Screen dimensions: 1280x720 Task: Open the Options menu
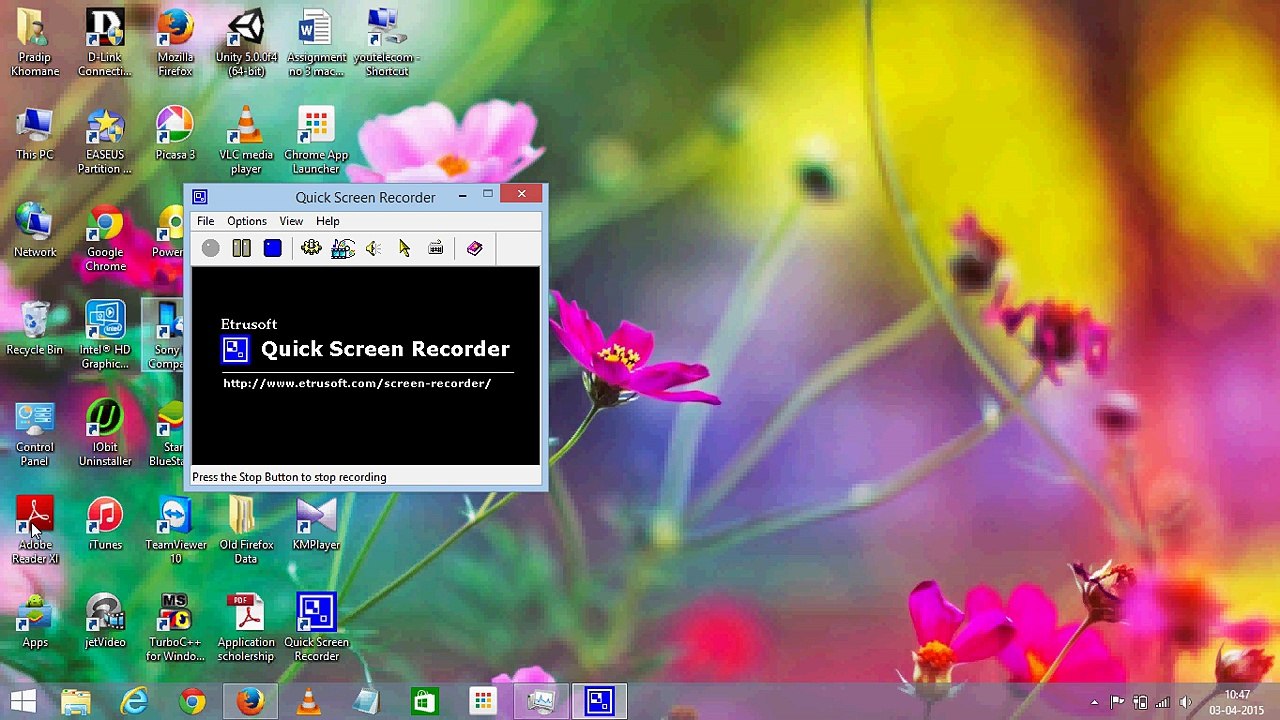pos(246,221)
